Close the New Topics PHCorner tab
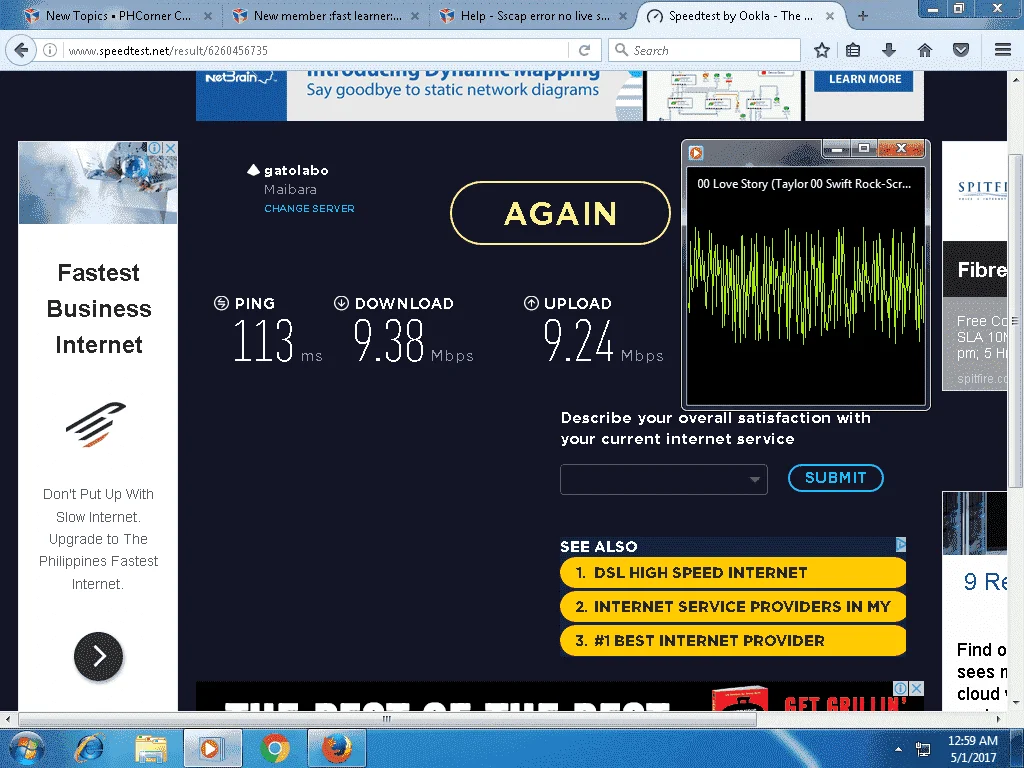The width and height of the screenshot is (1024, 768). point(207,16)
